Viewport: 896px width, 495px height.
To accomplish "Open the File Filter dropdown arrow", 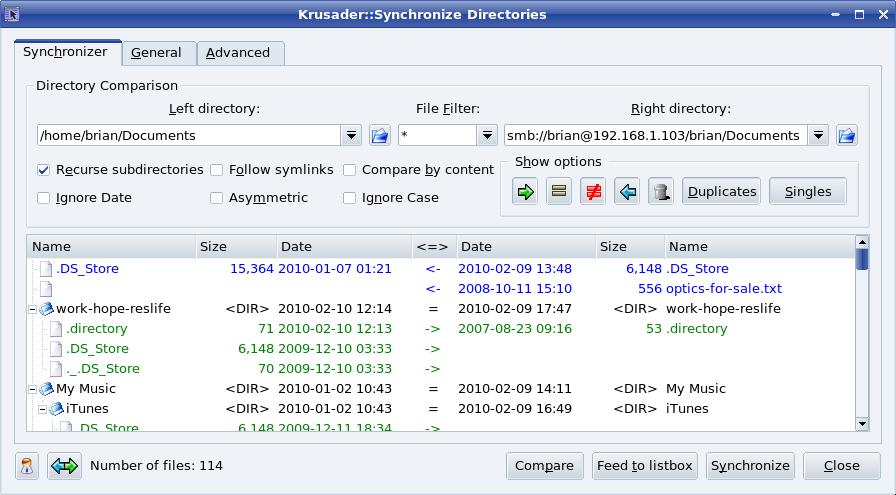I will [487, 135].
